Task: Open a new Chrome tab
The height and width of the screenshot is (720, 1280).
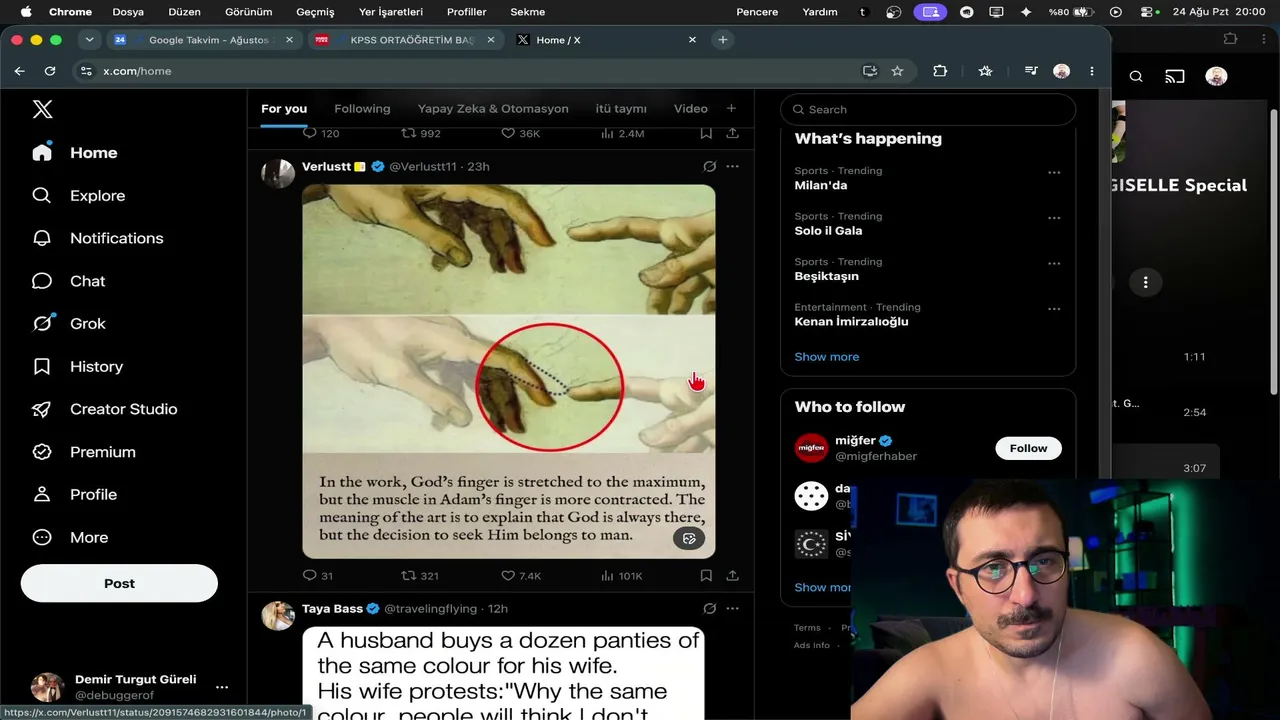Action: click(723, 40)
